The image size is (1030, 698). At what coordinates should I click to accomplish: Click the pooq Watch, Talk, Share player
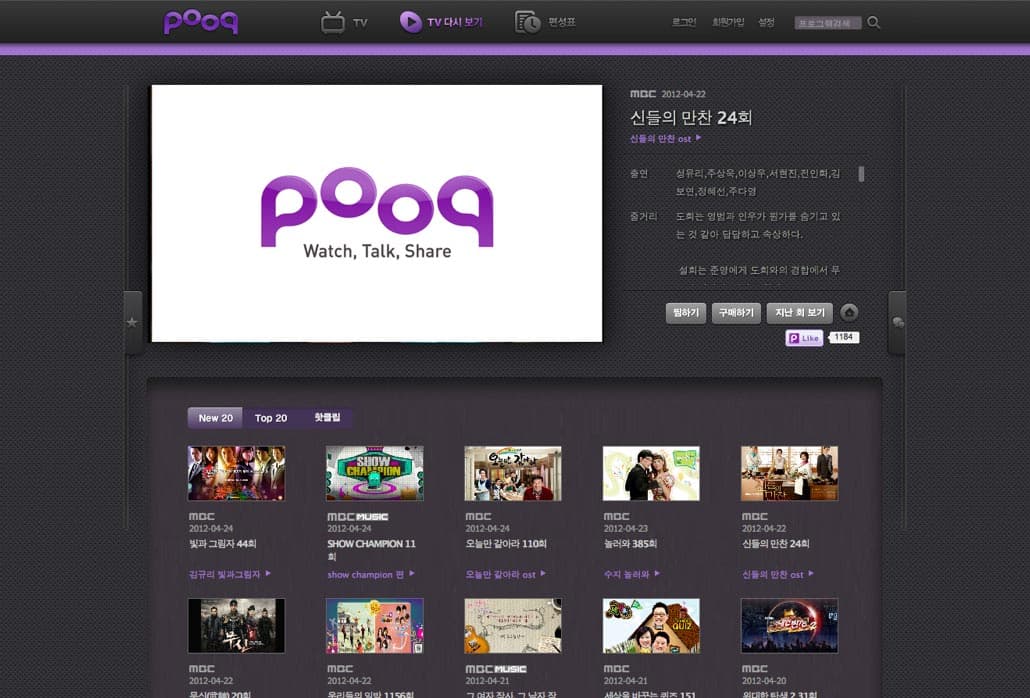coord(377,213)
